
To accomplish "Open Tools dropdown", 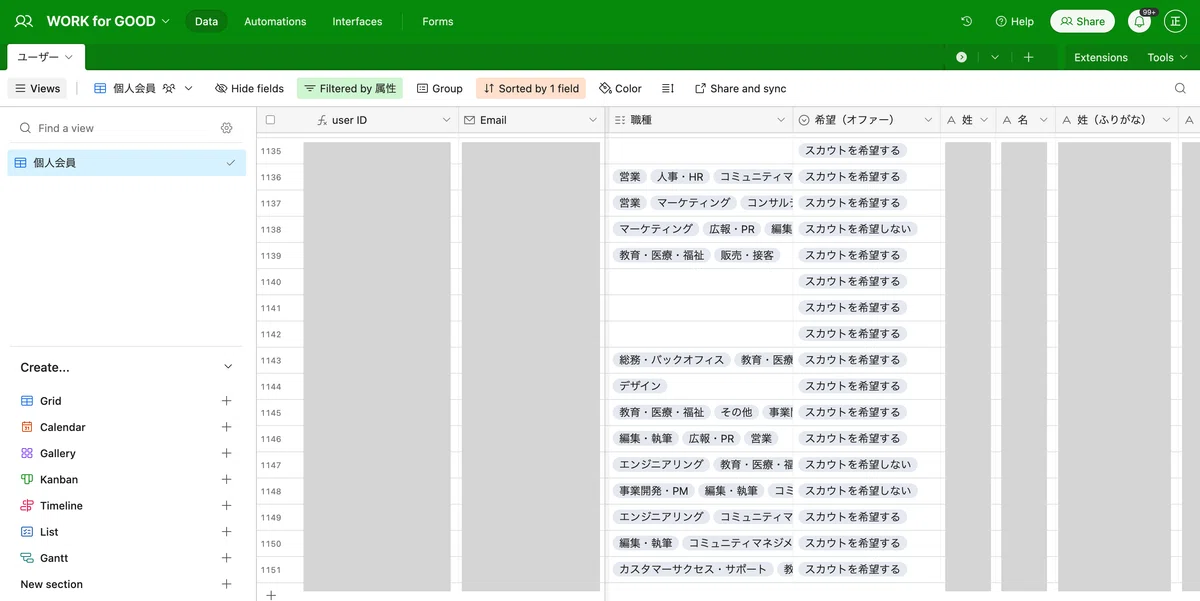I will tap(1166, 57).
